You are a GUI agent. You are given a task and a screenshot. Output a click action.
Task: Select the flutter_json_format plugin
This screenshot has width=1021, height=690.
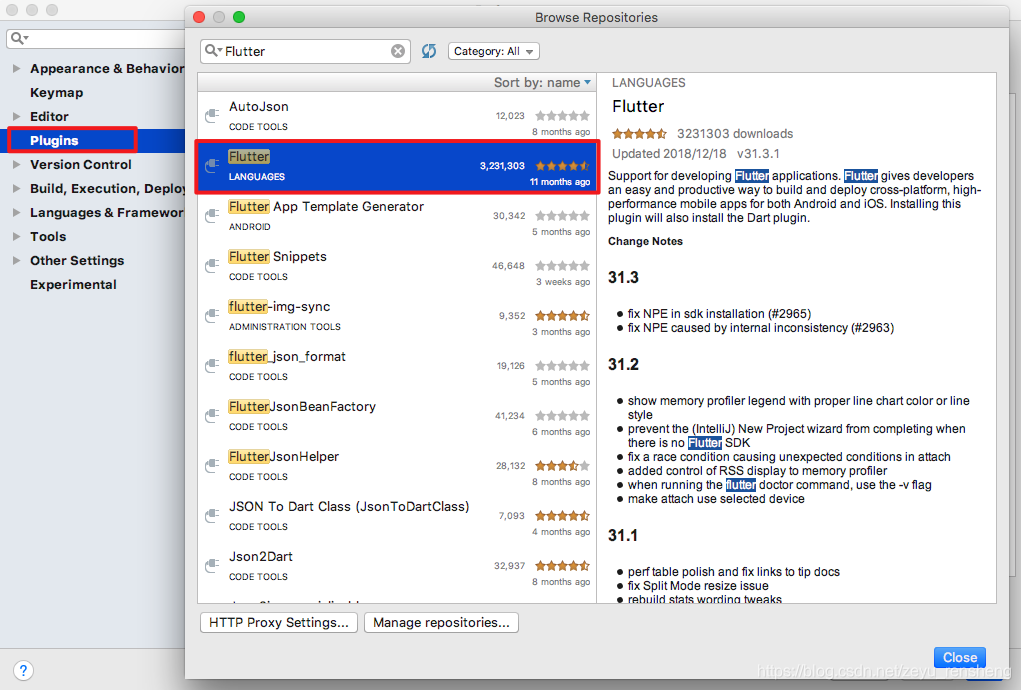[397, 366]
